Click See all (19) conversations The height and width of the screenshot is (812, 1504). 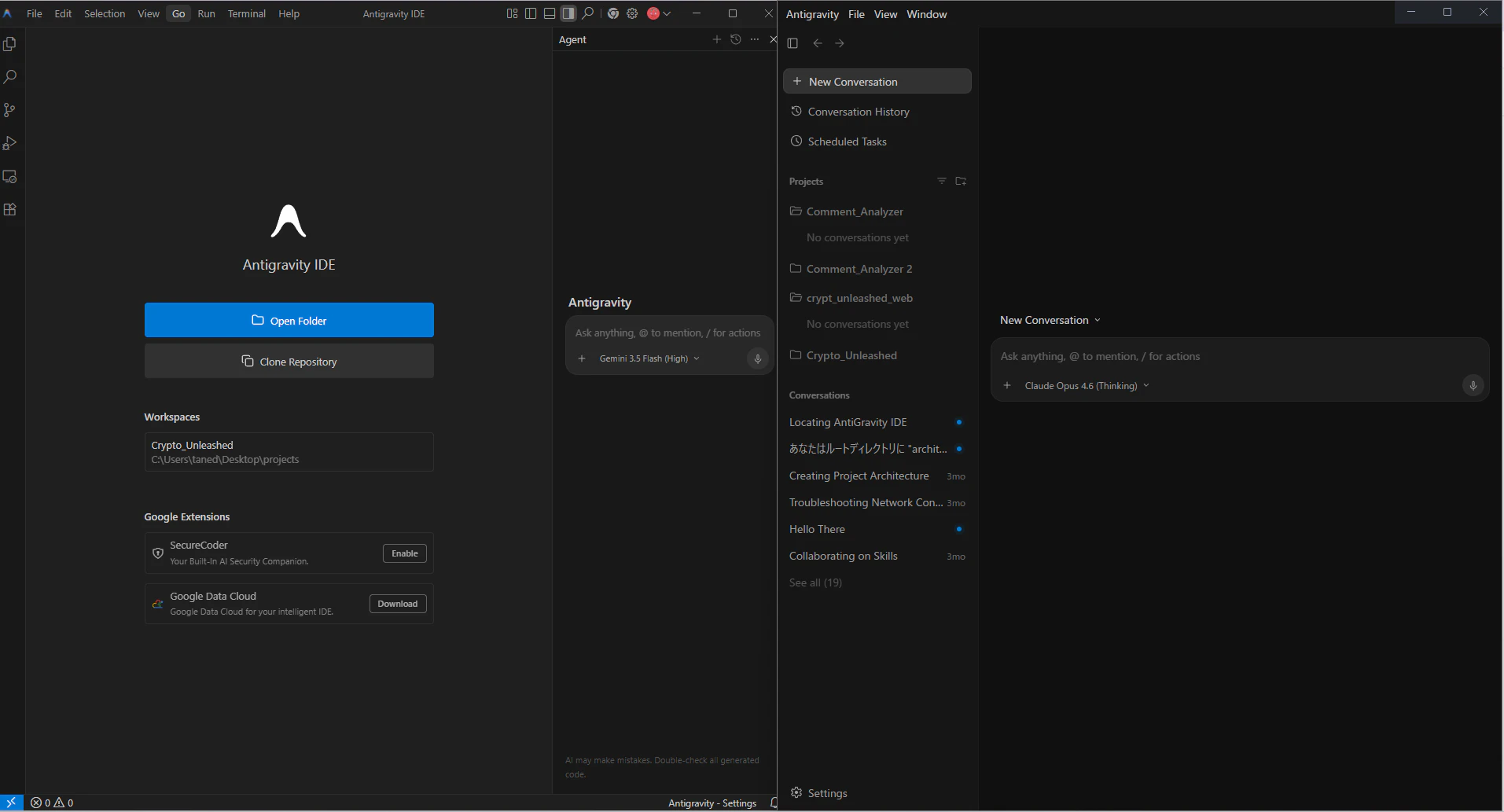(x=815, y=582)
